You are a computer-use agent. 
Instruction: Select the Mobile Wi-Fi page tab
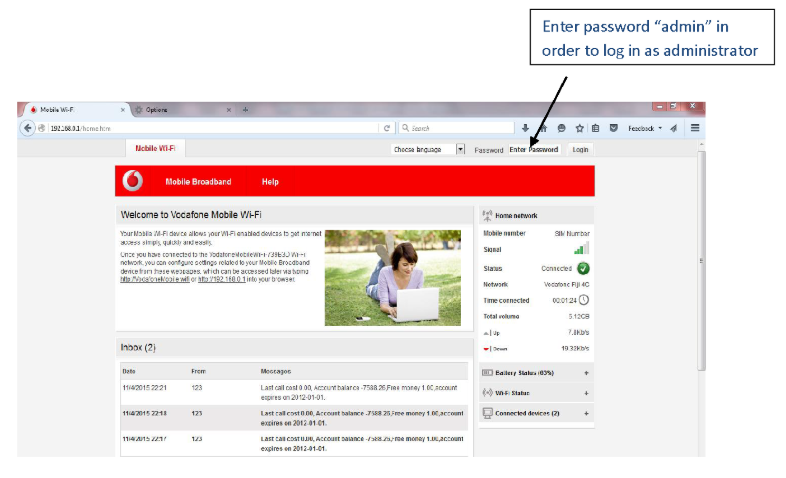click(x=155, y=148)
